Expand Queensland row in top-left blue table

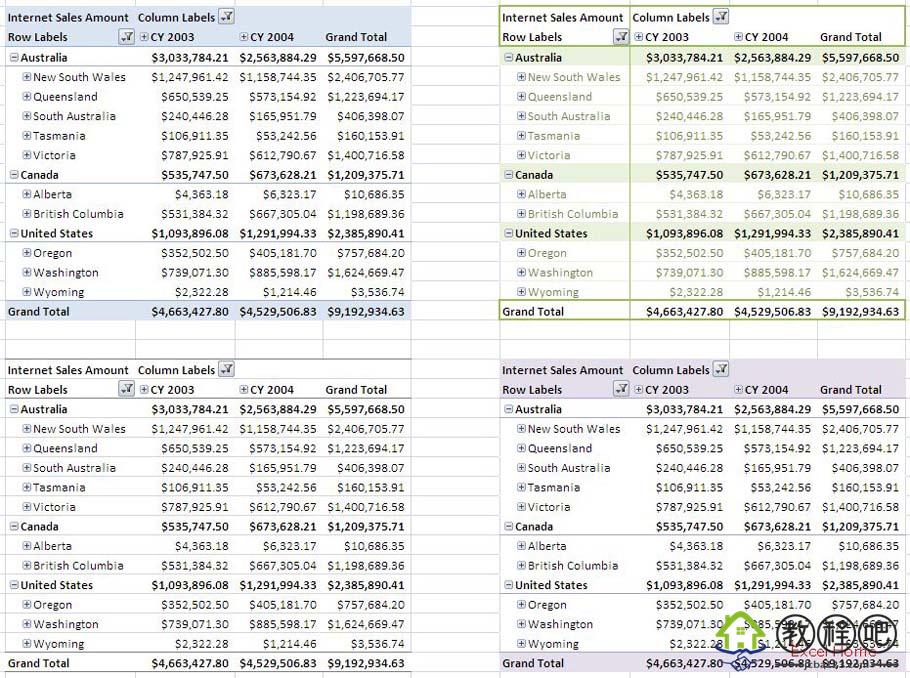pyautogui.click(x=27, y=96)
